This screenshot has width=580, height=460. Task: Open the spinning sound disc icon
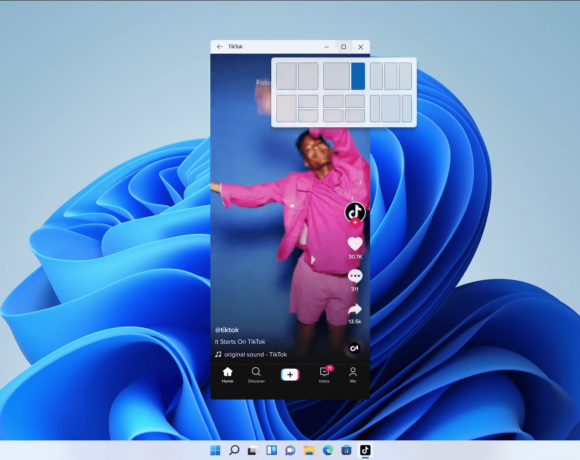click(354, 348)
